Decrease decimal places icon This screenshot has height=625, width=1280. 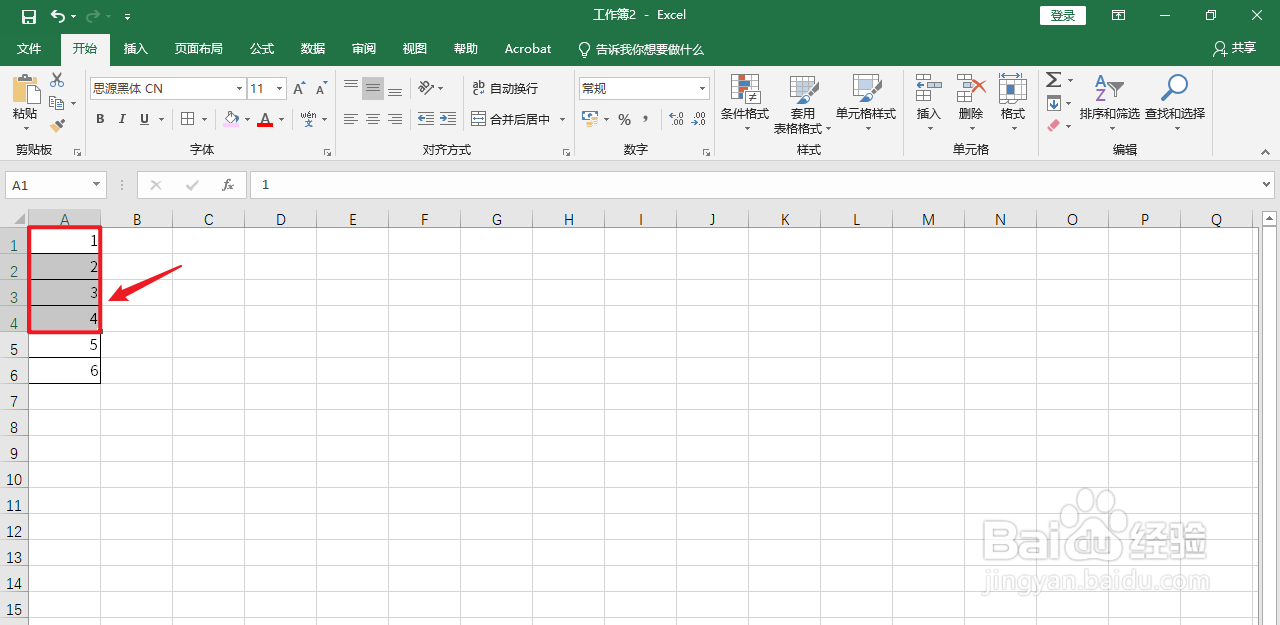pyautogui.click(x=699, y=119)
